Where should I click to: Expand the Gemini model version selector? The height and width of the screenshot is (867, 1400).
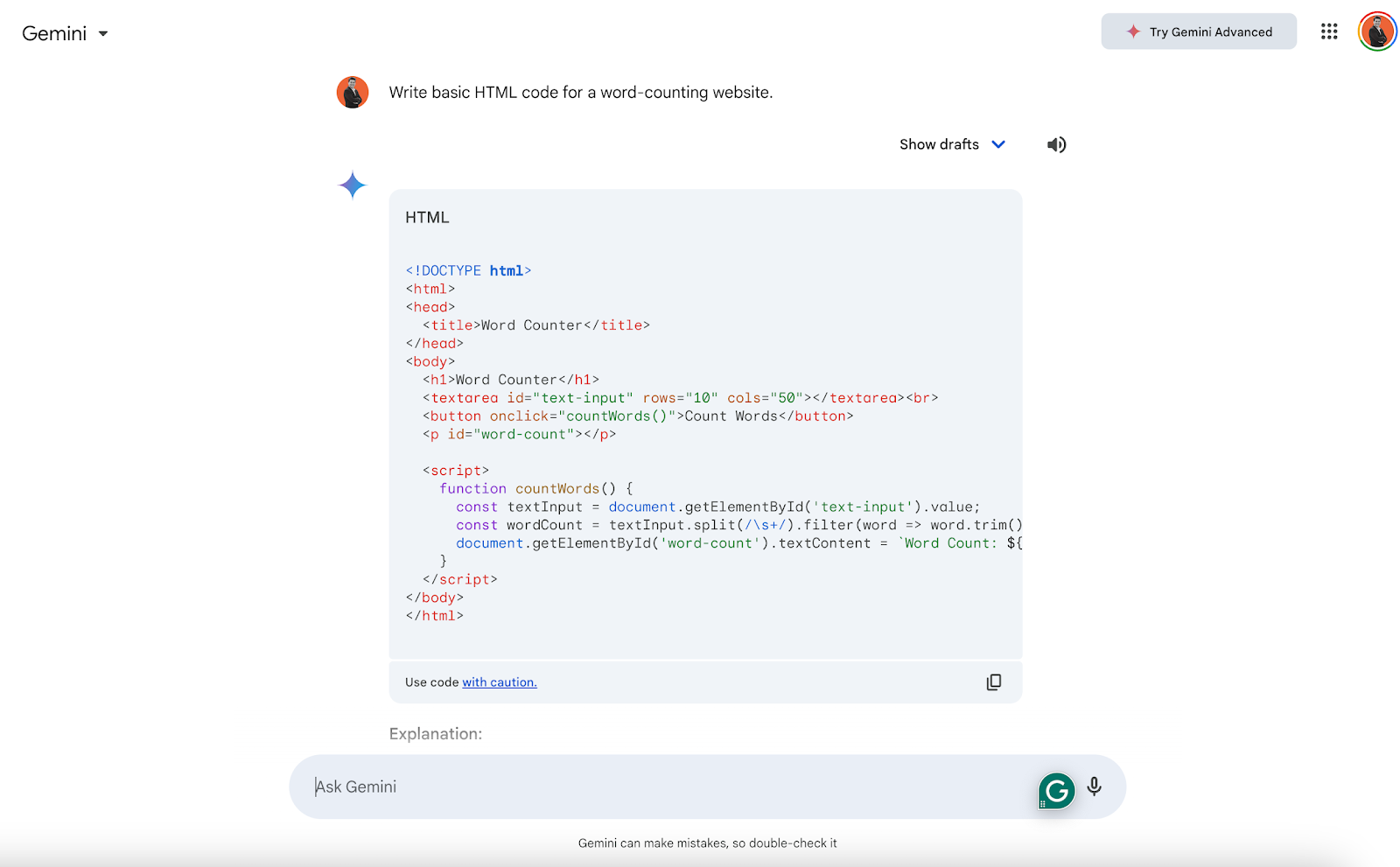click(102, 34)
